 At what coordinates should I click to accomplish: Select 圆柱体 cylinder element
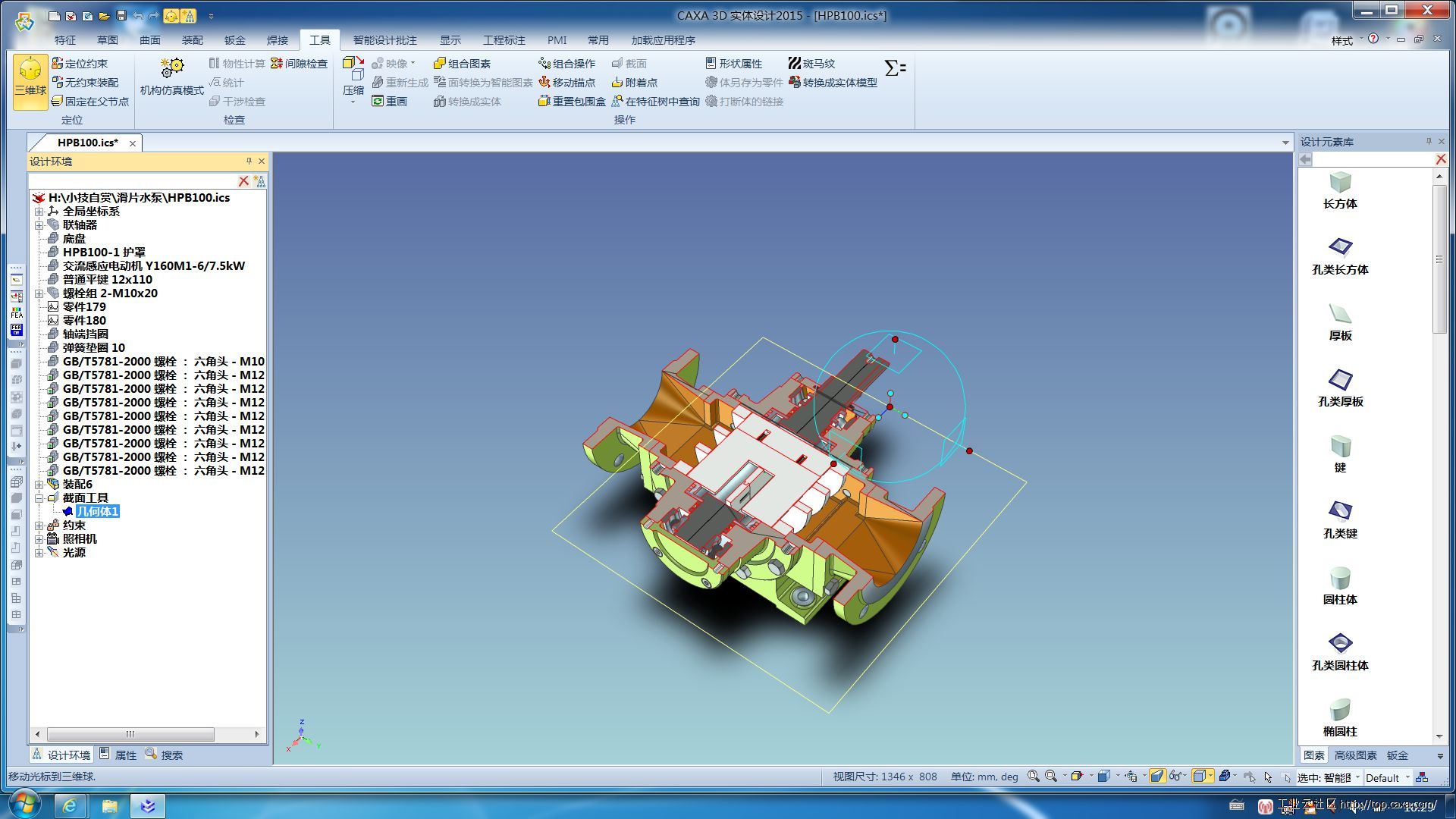tap(1340, 586)
